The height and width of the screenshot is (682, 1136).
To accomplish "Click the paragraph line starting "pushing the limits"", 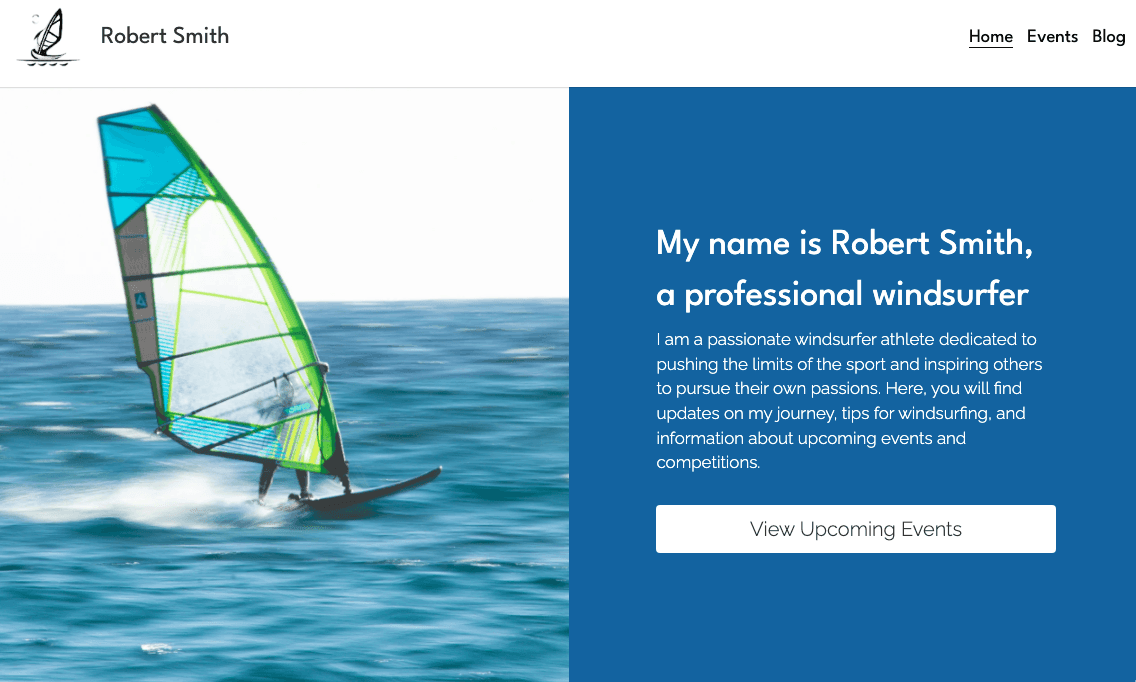I will point(849,364).
